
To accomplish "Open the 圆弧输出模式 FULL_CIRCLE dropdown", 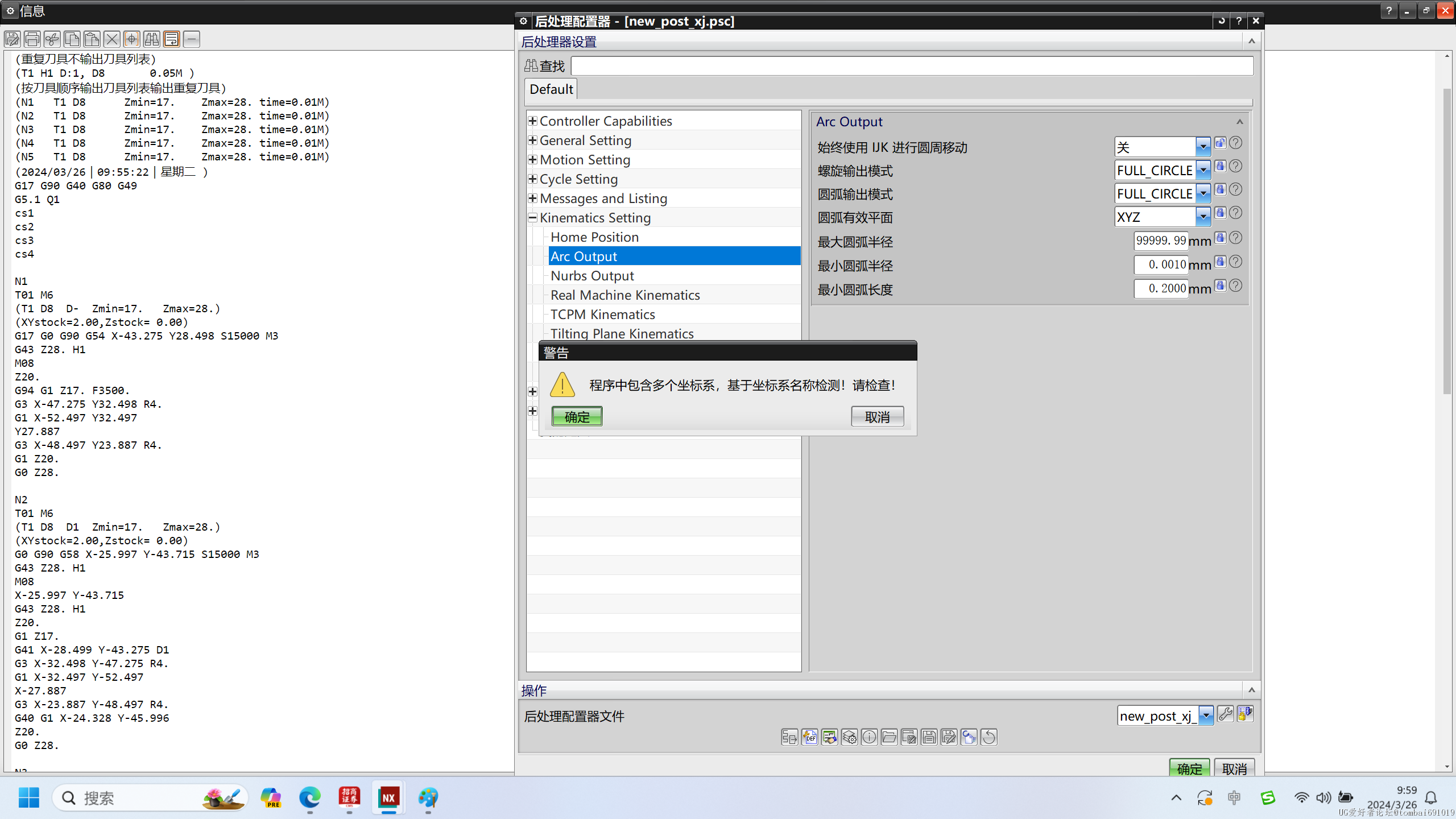I will click(x=1203, y=194).
